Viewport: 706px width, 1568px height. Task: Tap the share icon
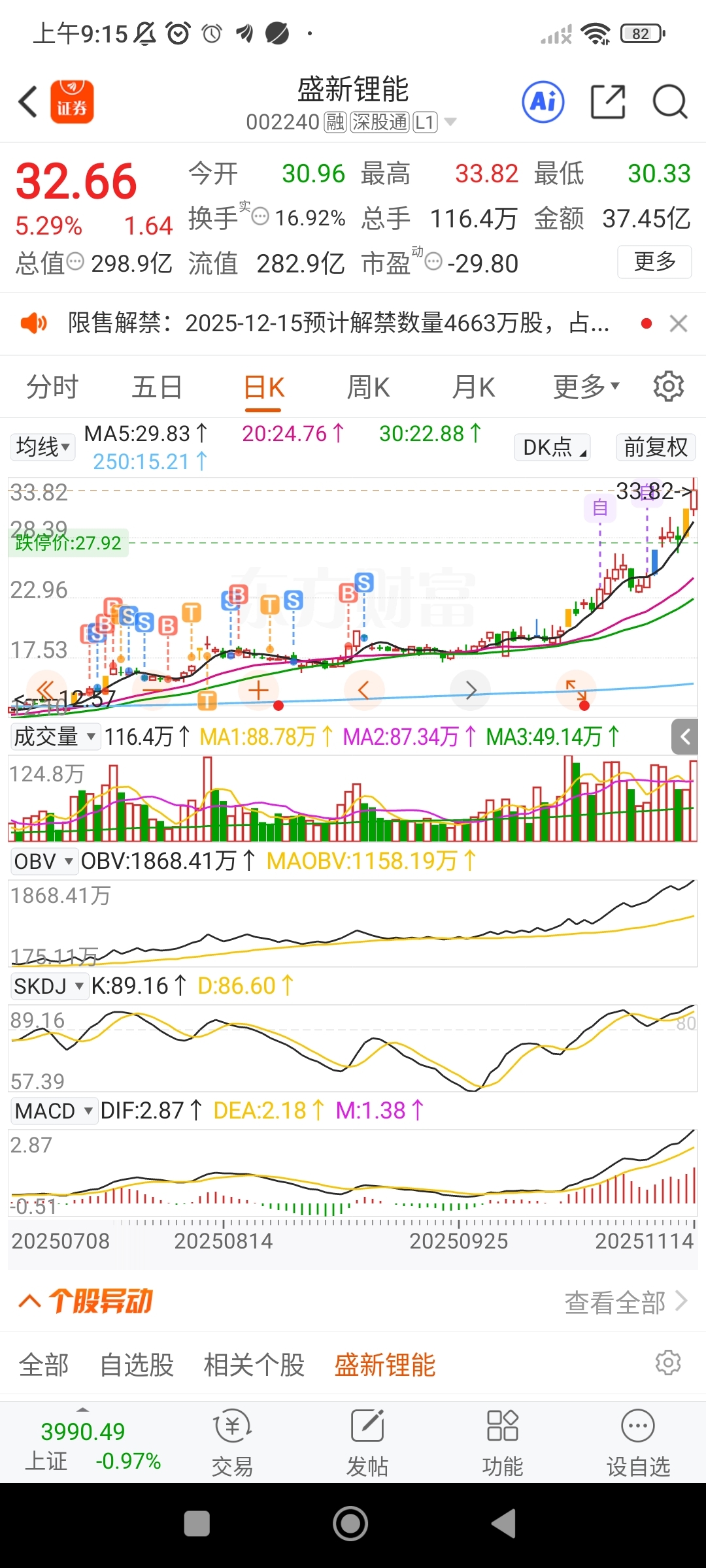click(608, 102)
